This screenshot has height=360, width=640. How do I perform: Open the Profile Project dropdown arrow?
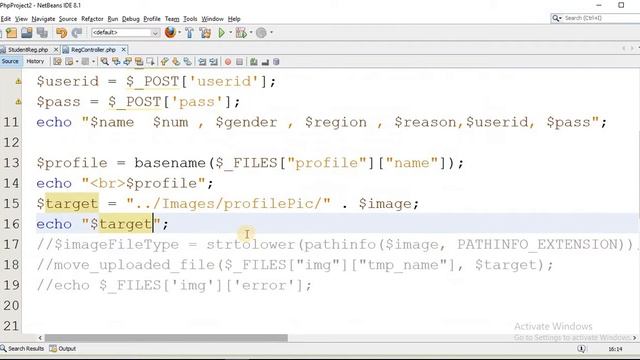271,32
